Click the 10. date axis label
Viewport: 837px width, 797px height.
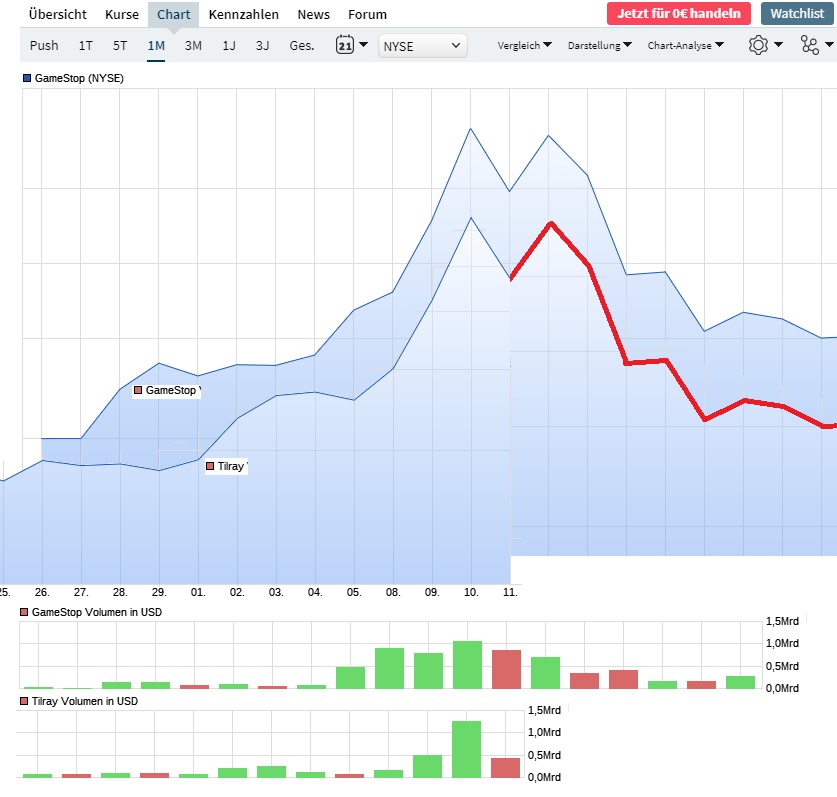point(471,593)
